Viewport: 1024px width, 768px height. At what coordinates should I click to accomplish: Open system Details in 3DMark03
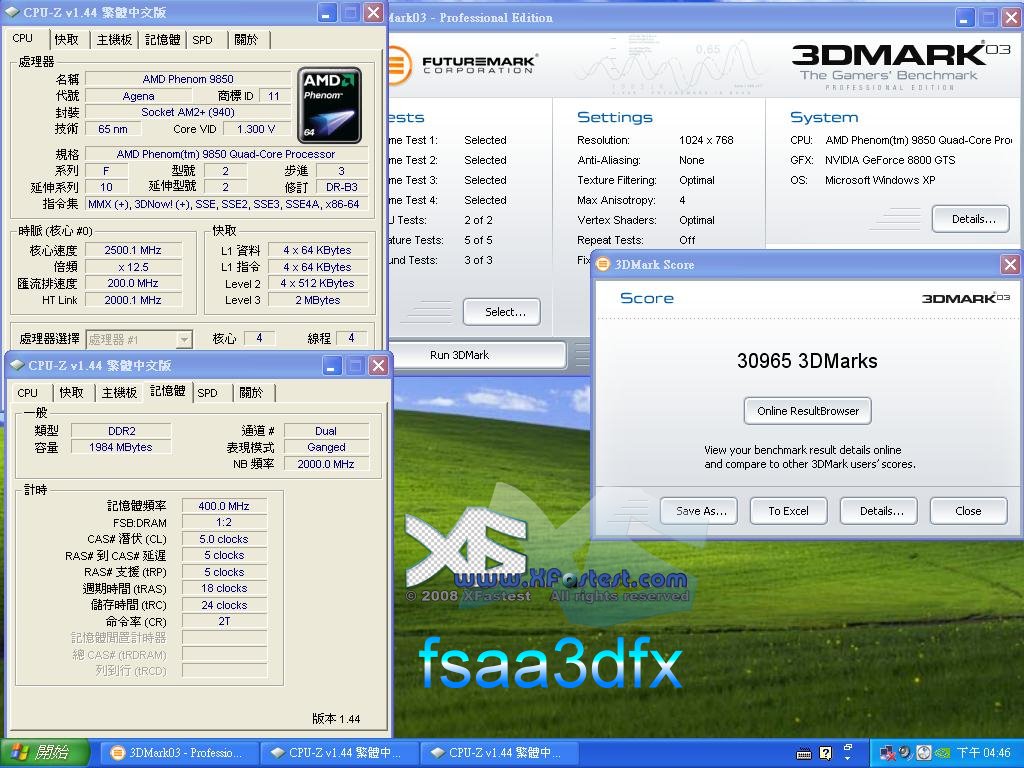[x=972, y=219]
